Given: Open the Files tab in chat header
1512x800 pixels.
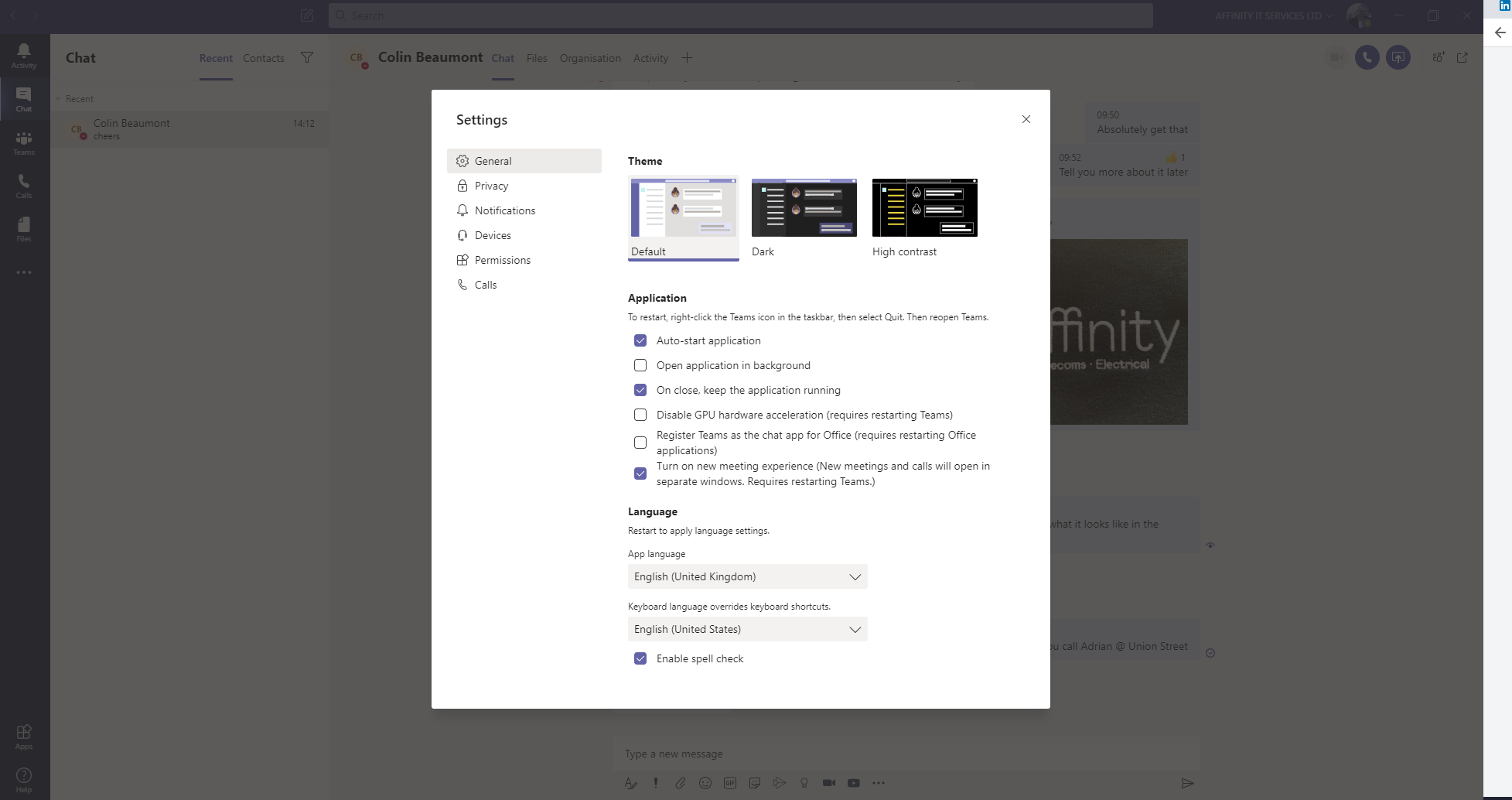Looking at the screenshot, I should [x=537, y=58].
